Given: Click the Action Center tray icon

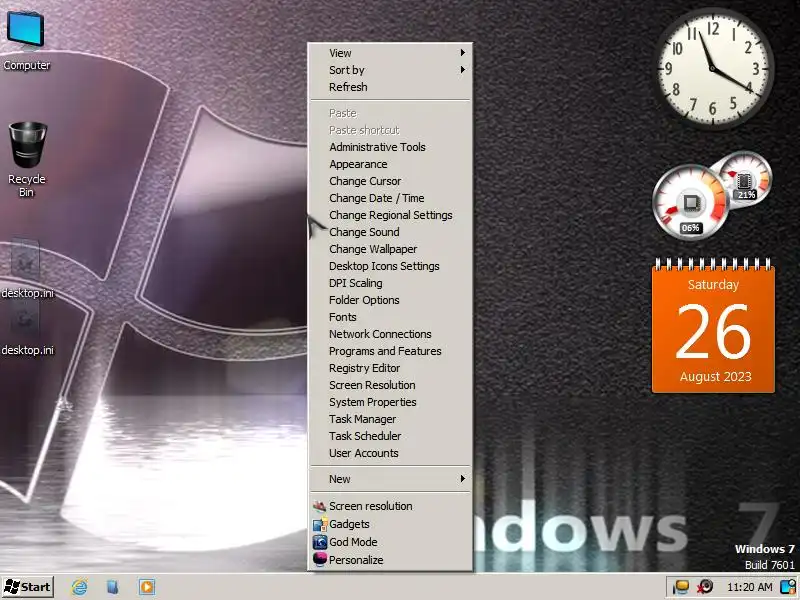Looking at the screenshot, I should pos(681,587).
